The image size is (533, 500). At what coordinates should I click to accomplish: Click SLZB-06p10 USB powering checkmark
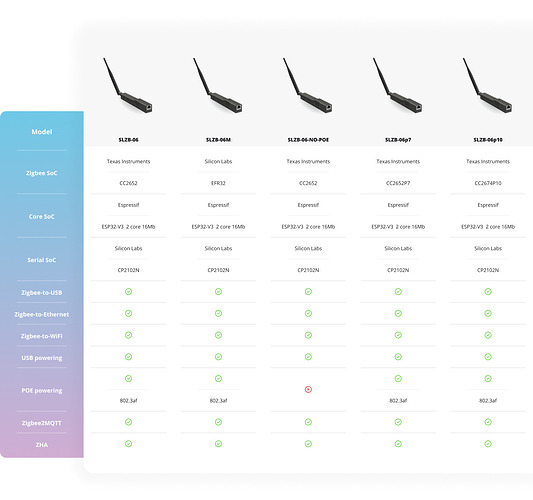(x=488, y=357)
